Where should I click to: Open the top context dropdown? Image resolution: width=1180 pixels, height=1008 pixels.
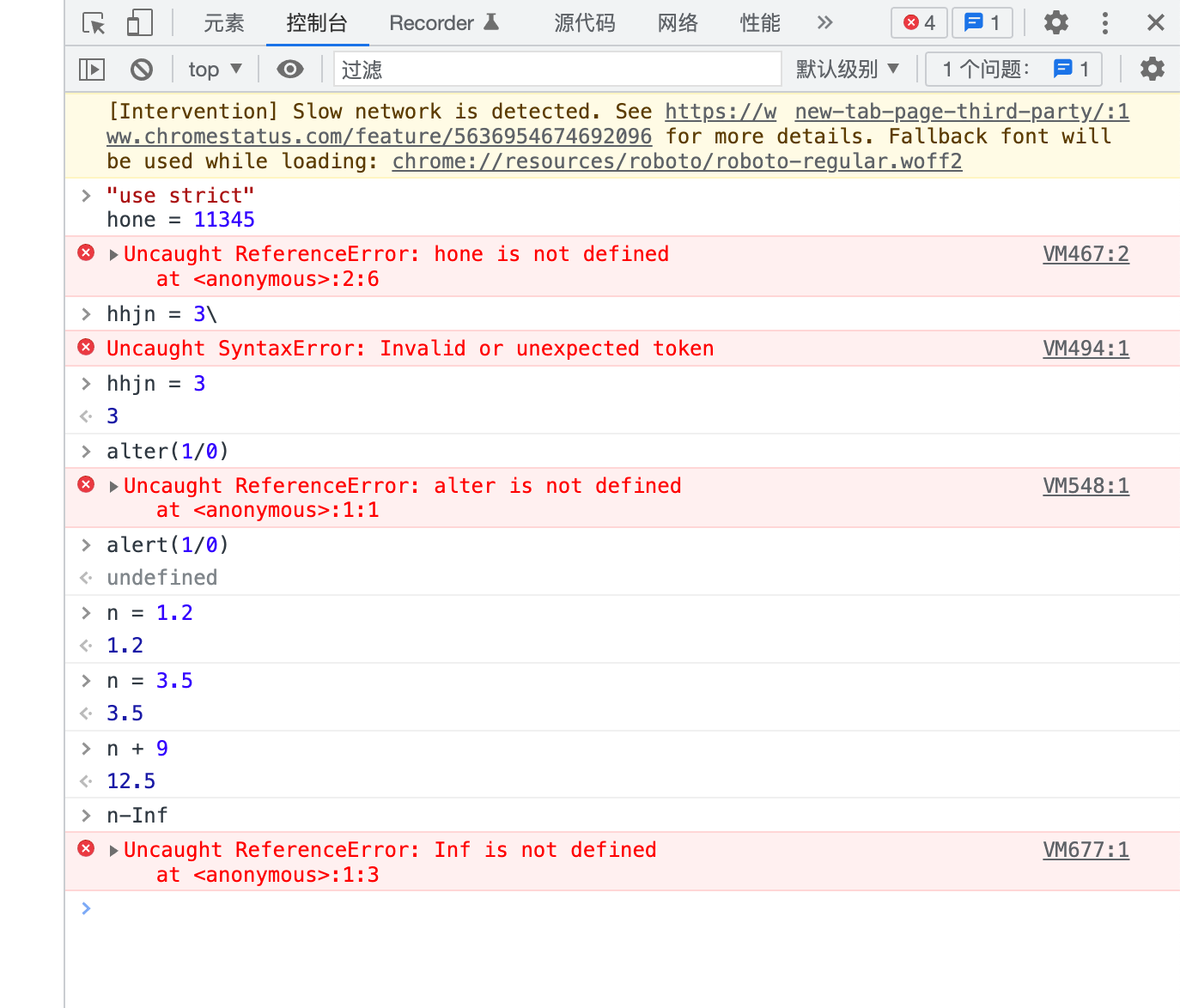click(x=216, y=70)
